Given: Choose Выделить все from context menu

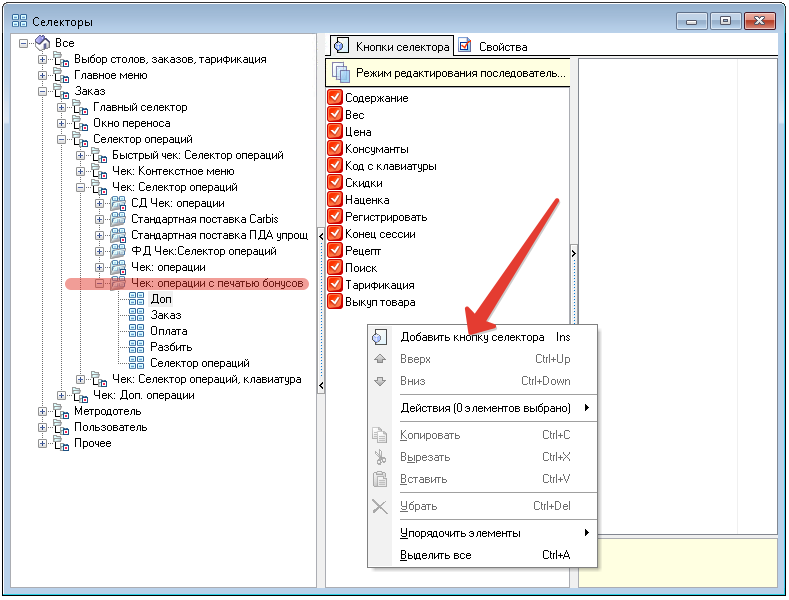Looking at the screenshot, I should (483, 555).
